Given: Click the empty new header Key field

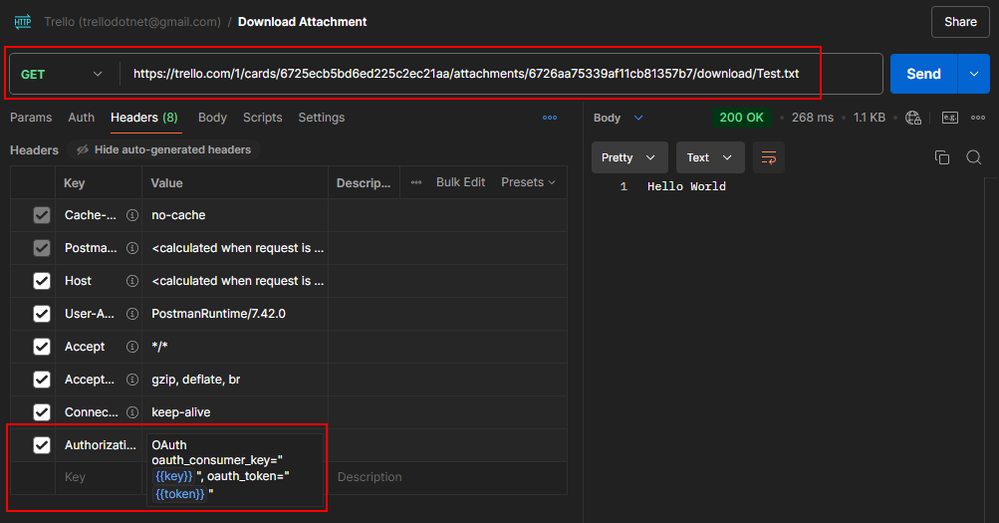Looking at the screenshot, I should (x=99, y=477).
